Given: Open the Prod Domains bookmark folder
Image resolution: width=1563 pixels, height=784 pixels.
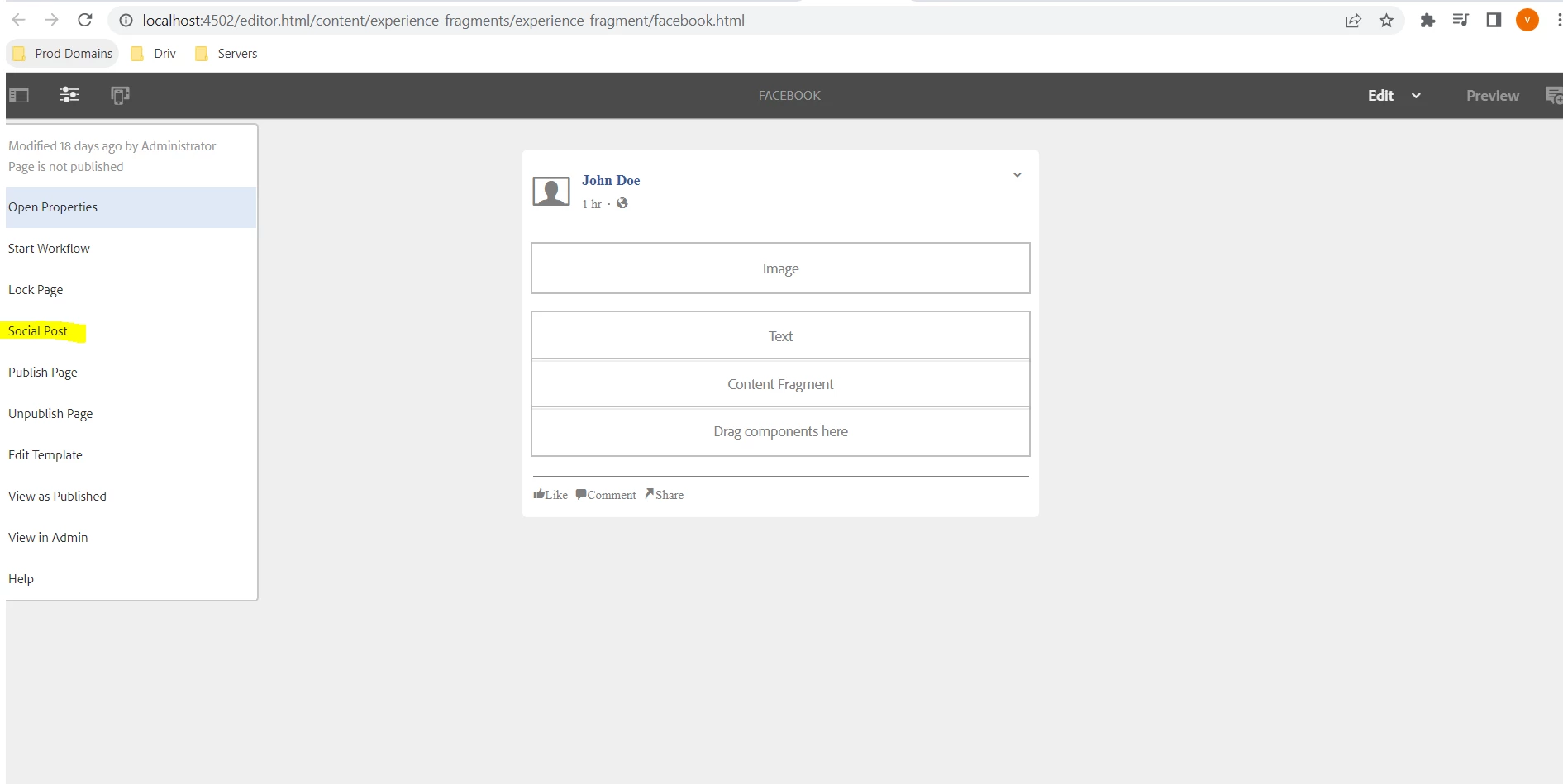Looking at the screenshot, I should [x=63, y=54].
